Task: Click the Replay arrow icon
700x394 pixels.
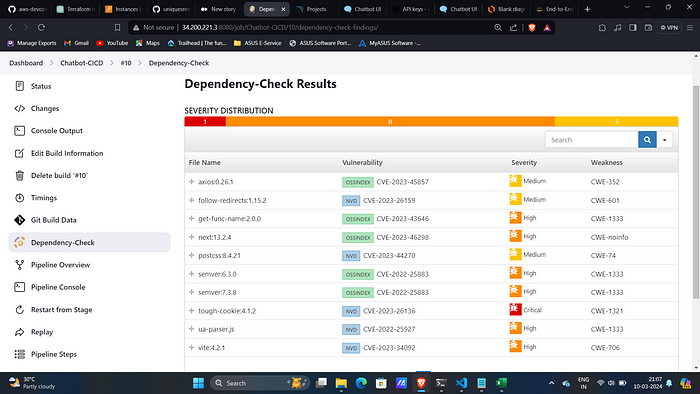Action: pyautogui.click(x=19, y=332)
